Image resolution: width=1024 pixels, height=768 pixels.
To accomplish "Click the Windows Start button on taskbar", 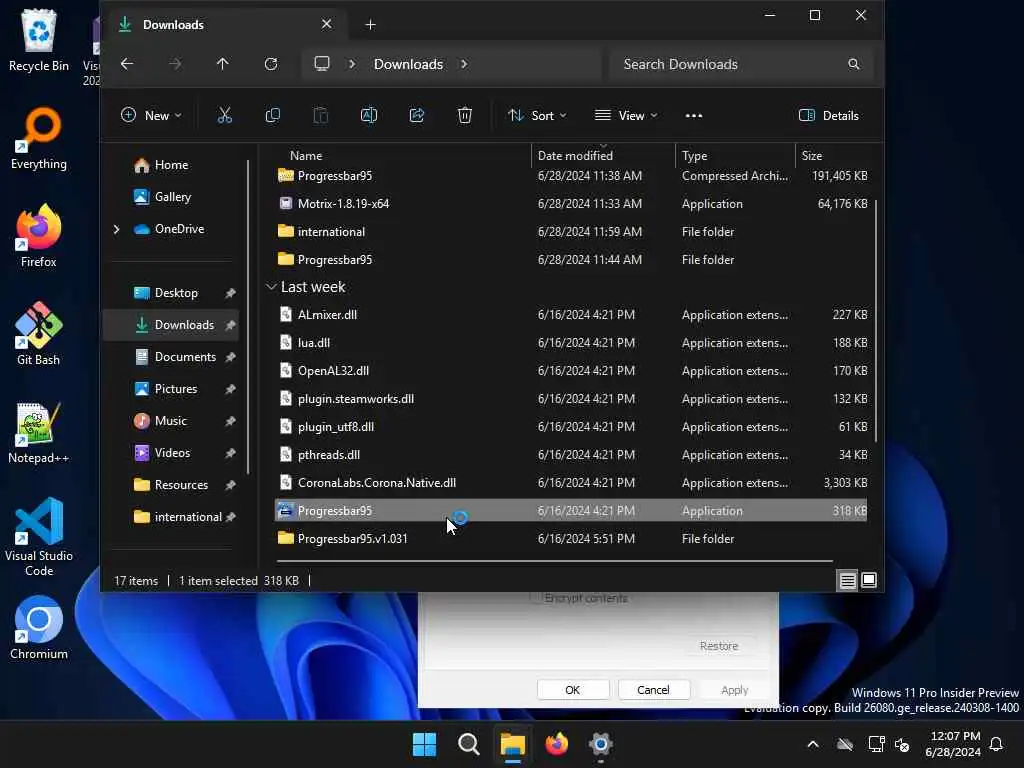I will pos(424,744).
